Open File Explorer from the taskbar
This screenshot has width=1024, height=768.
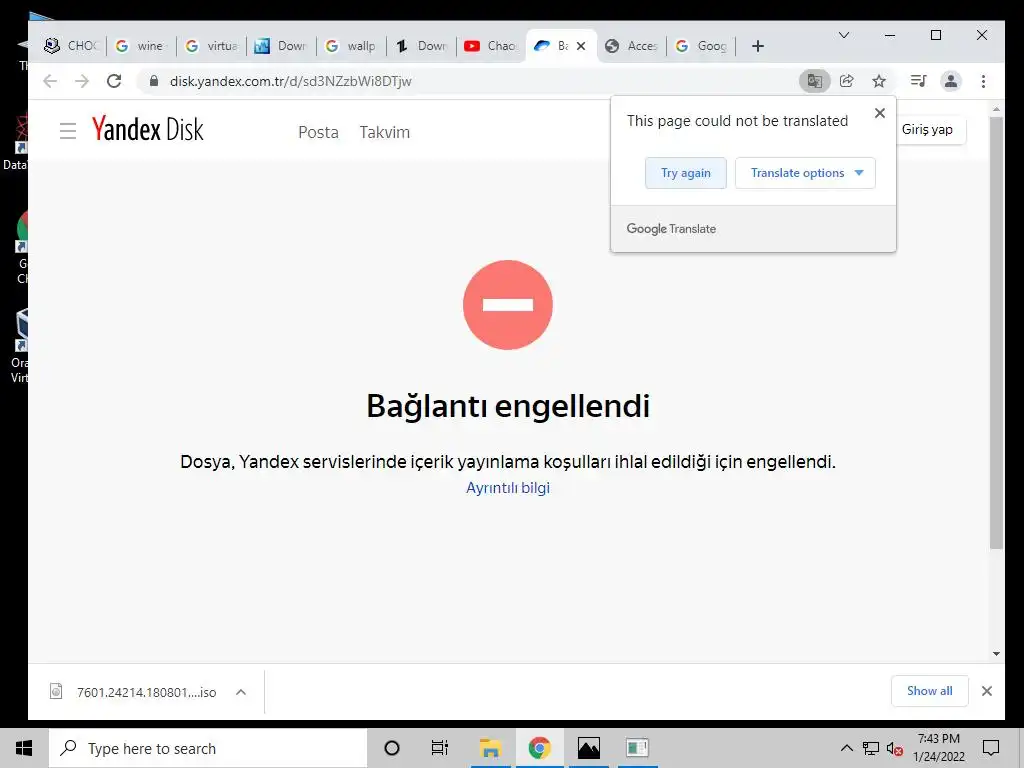click(490, 748)
